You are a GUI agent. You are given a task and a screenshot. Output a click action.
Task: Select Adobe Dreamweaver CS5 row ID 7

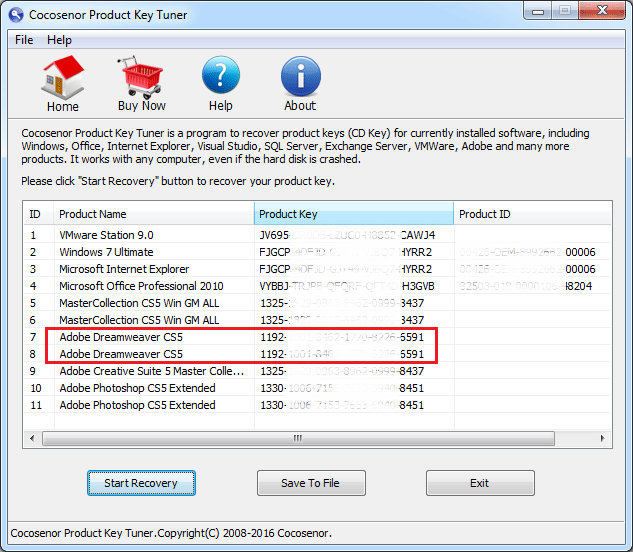pos(317,337)
